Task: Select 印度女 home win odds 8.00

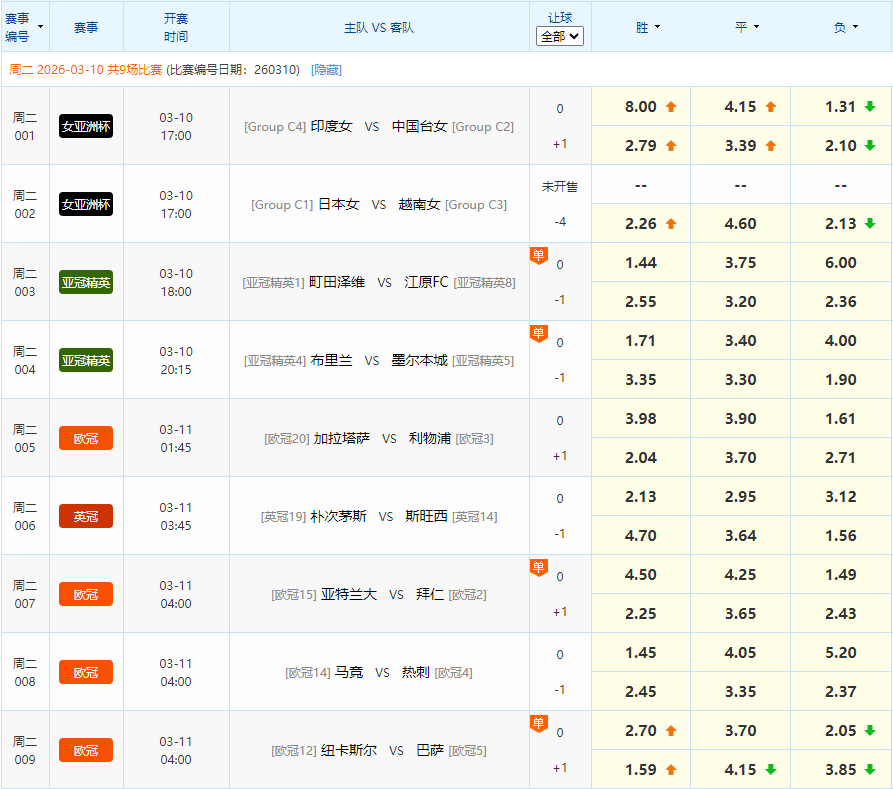Action: [x=641, y=107]
